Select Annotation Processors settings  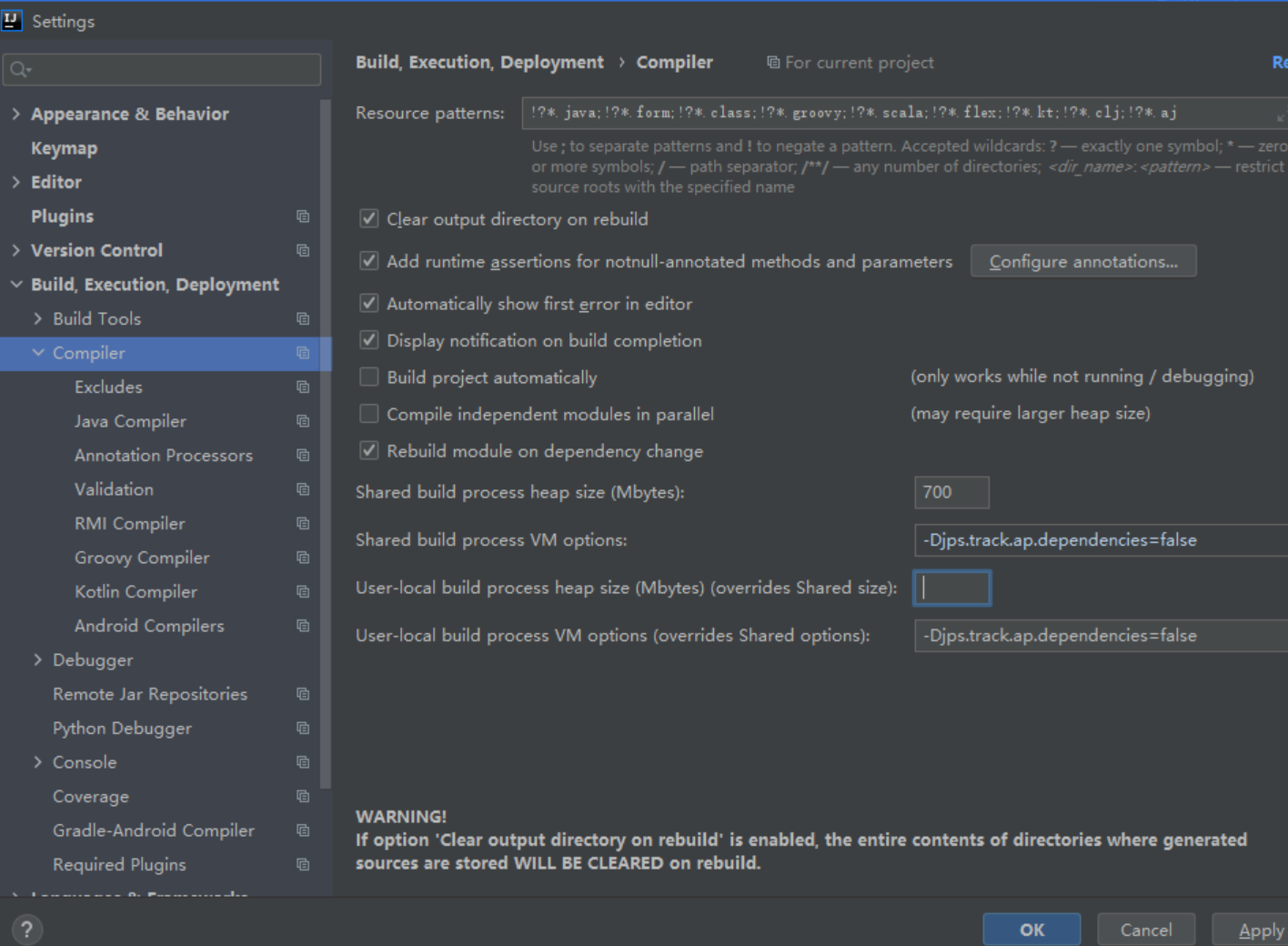pos(164,455)
